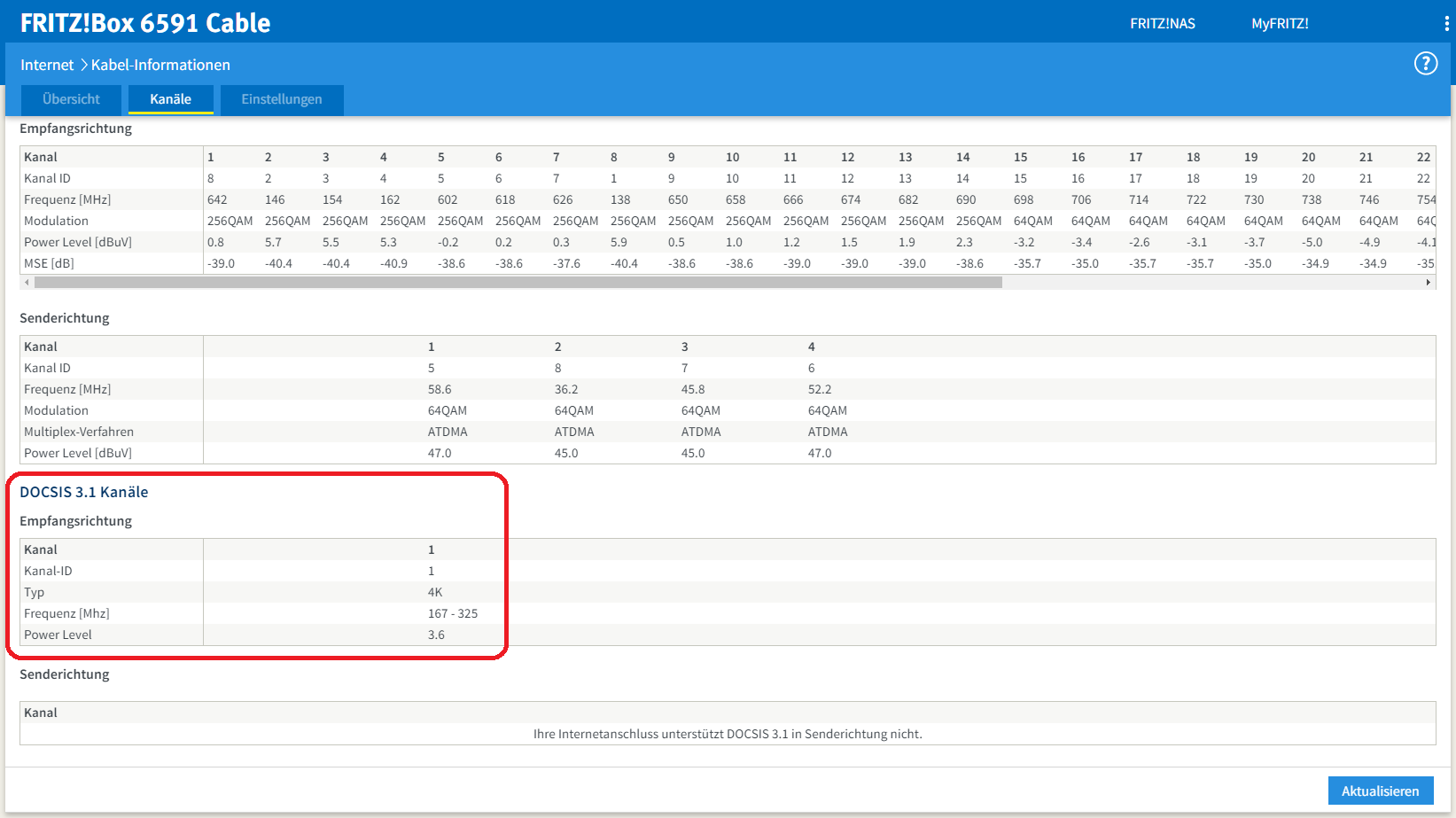Open the three-dot overflow menu
The height and width of the screenshot is (818, 1456).
tap(1446, 23)
